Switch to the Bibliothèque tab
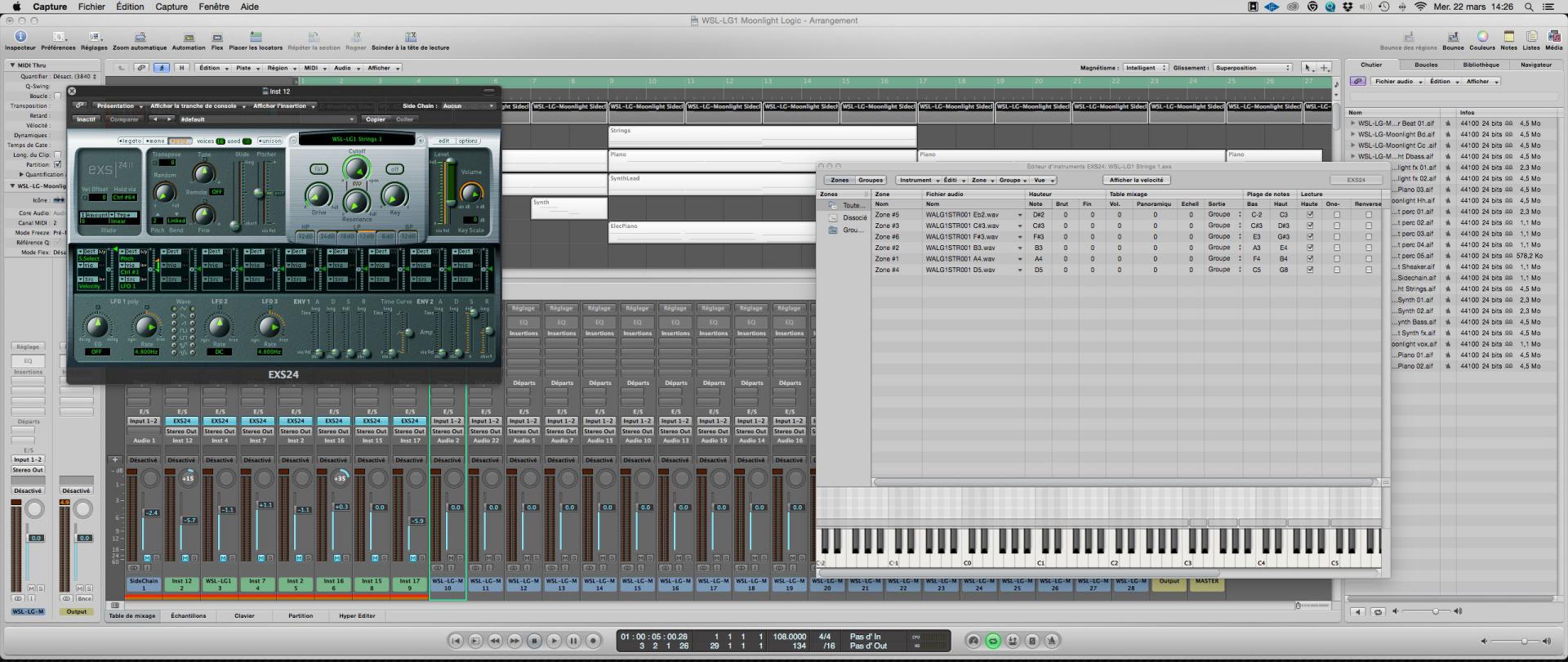 (x=1481, y=65)
